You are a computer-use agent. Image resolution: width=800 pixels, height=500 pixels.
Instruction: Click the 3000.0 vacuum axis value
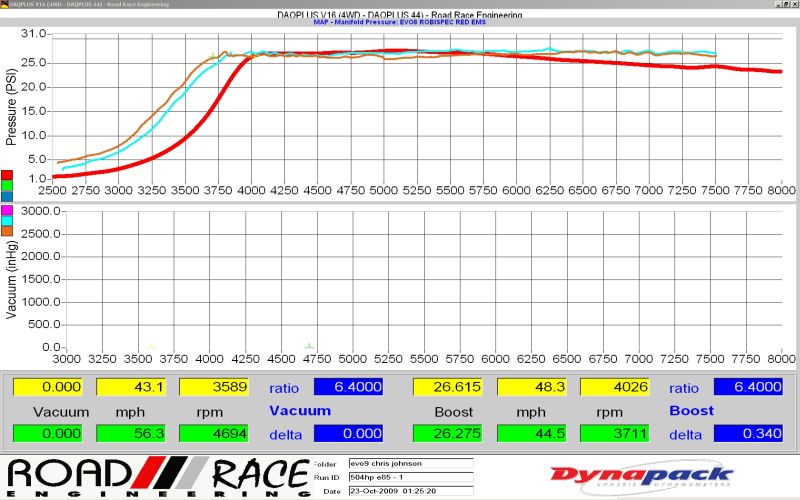click(39, 211)
